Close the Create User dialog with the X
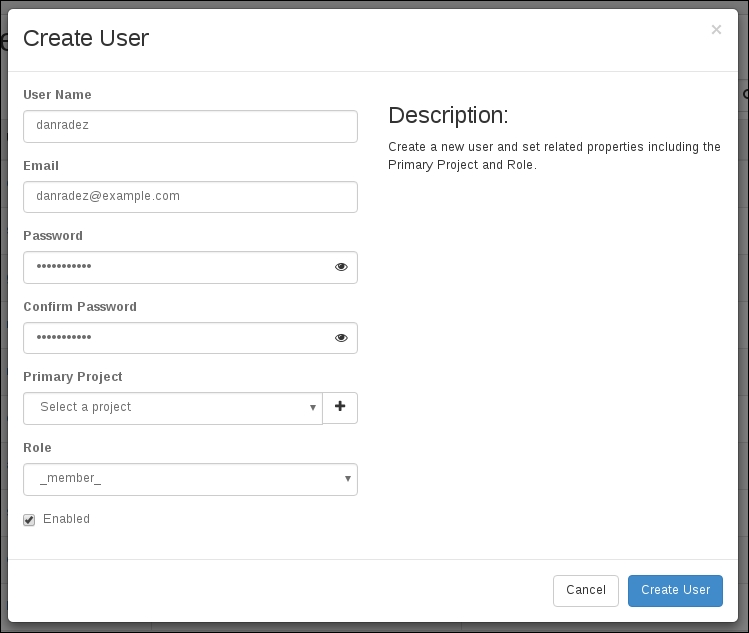 (x=716, y=30)
